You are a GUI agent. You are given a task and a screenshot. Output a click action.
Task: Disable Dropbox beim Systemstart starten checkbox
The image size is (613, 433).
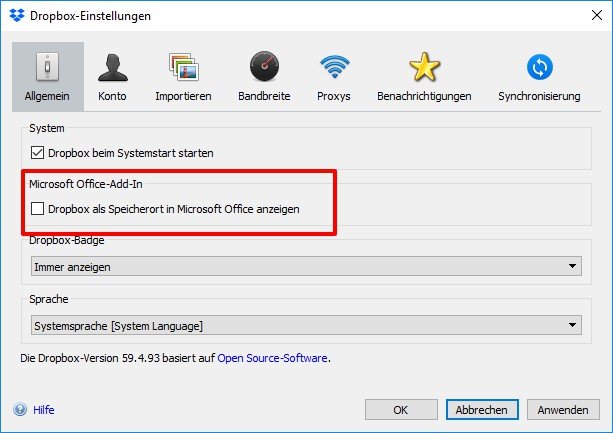(x=38, y=153)
